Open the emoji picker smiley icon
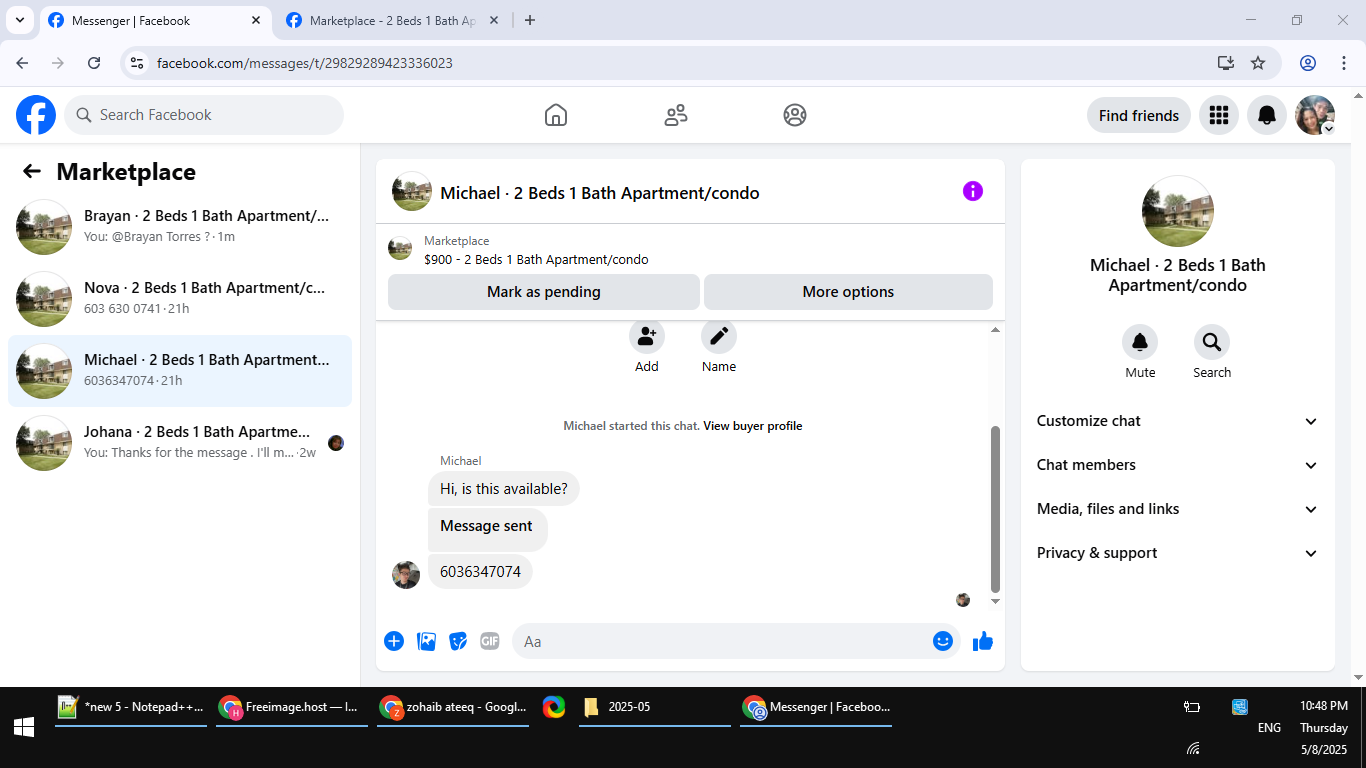1366x768 pixels. coord(943,641)
